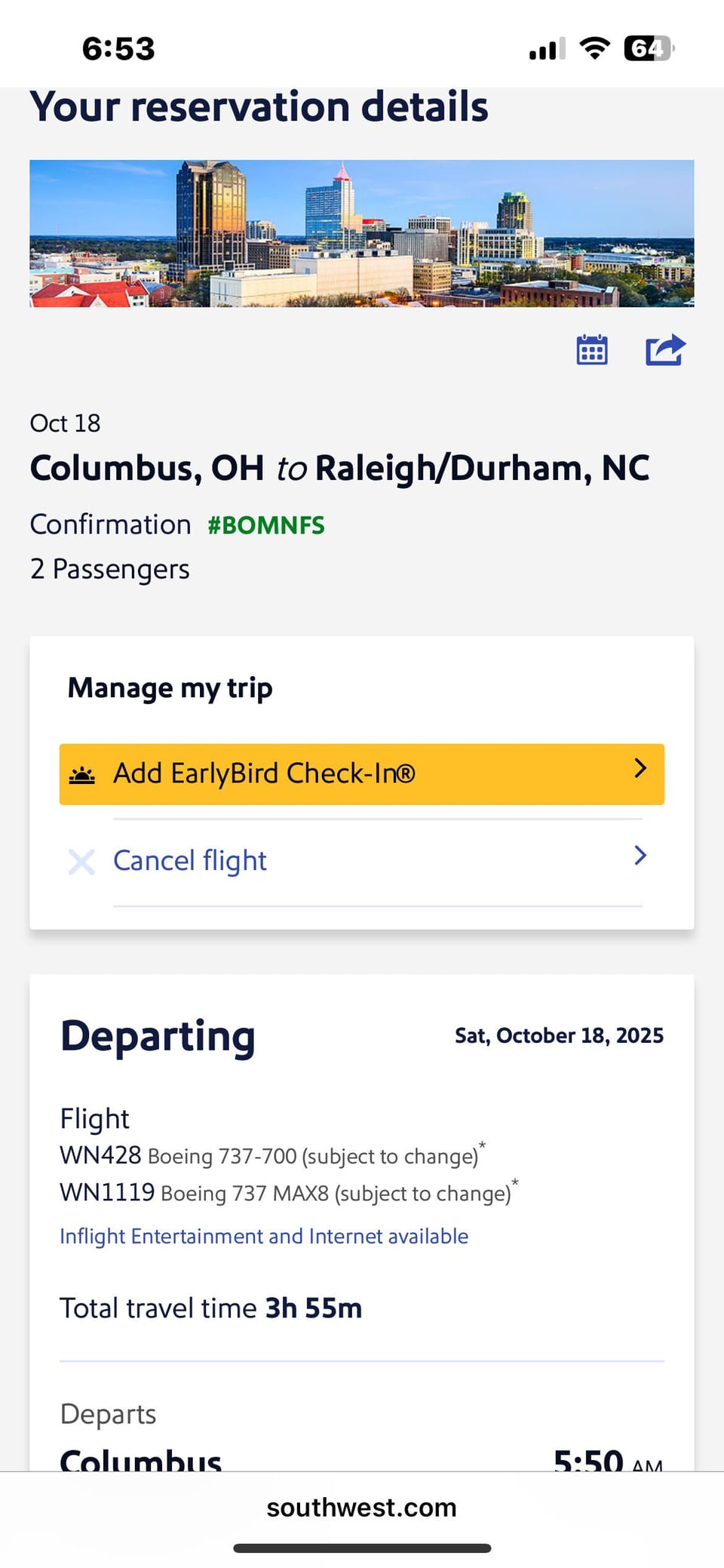Screen dimensions: 724x1568
Task: Tap the home indicator bar at bottom
Action: [362, 1548]
